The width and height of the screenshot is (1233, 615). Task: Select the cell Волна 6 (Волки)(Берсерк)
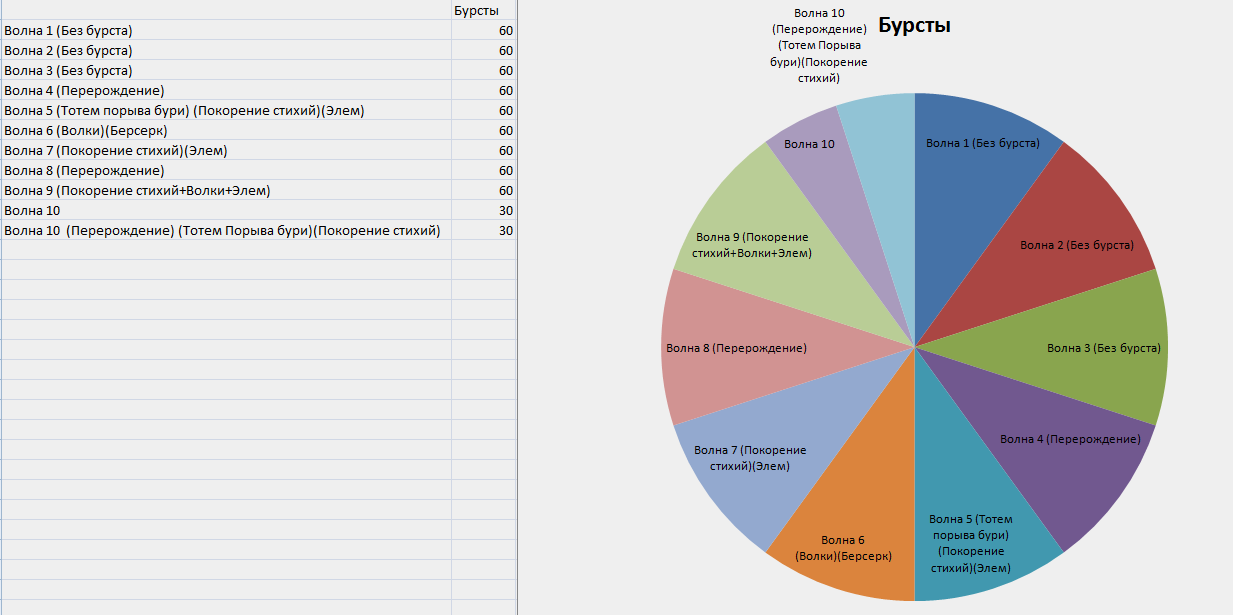226,130
